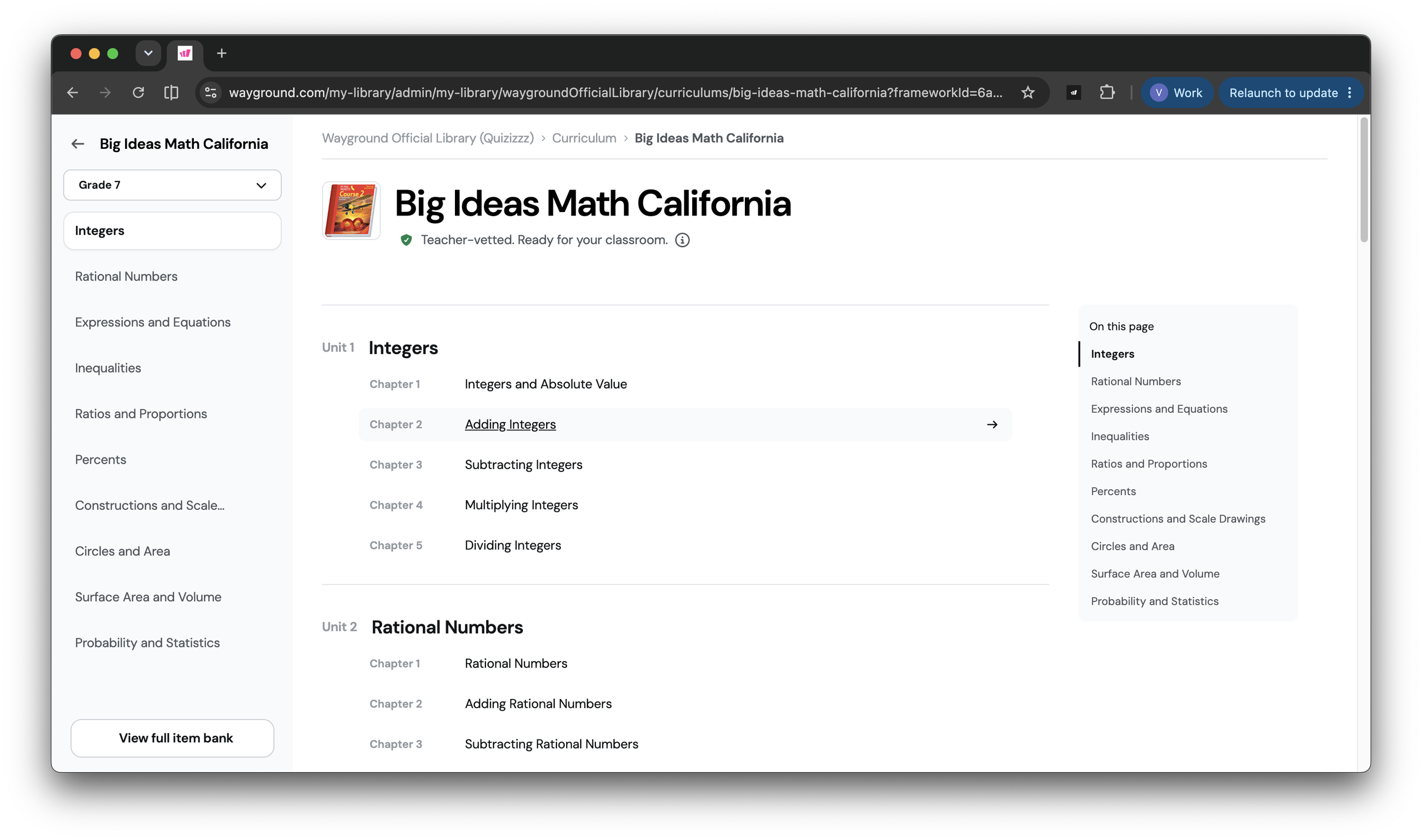Jump to Inequalities in On this page

[1120, 436]
